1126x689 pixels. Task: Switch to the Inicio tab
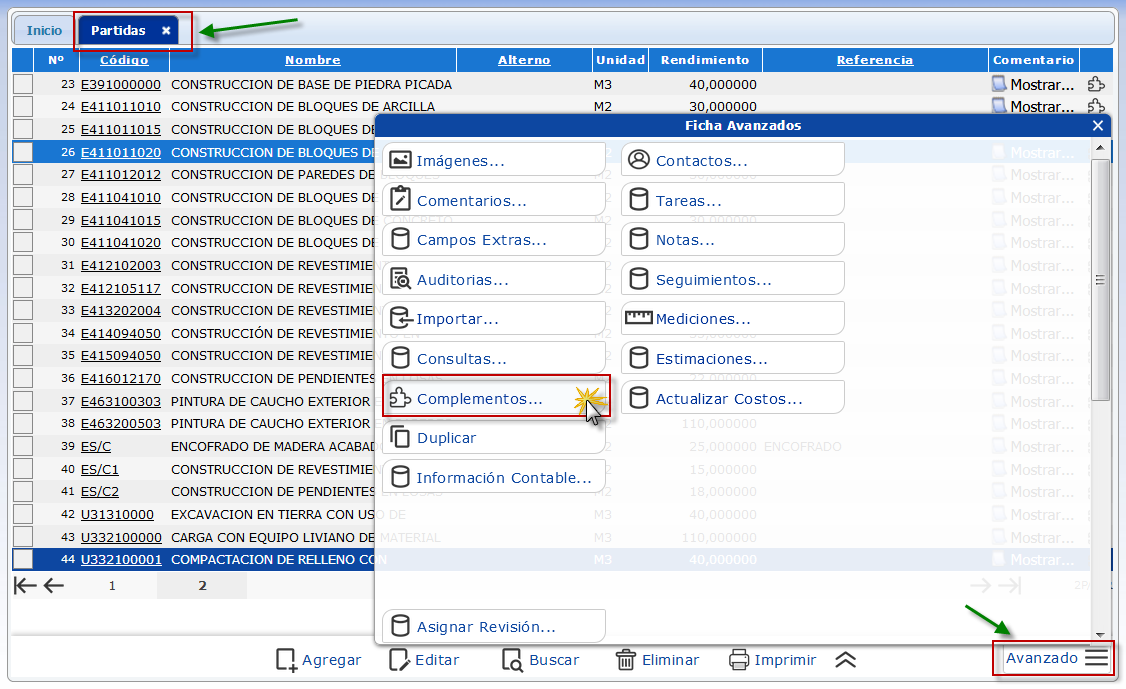point(45,30)
